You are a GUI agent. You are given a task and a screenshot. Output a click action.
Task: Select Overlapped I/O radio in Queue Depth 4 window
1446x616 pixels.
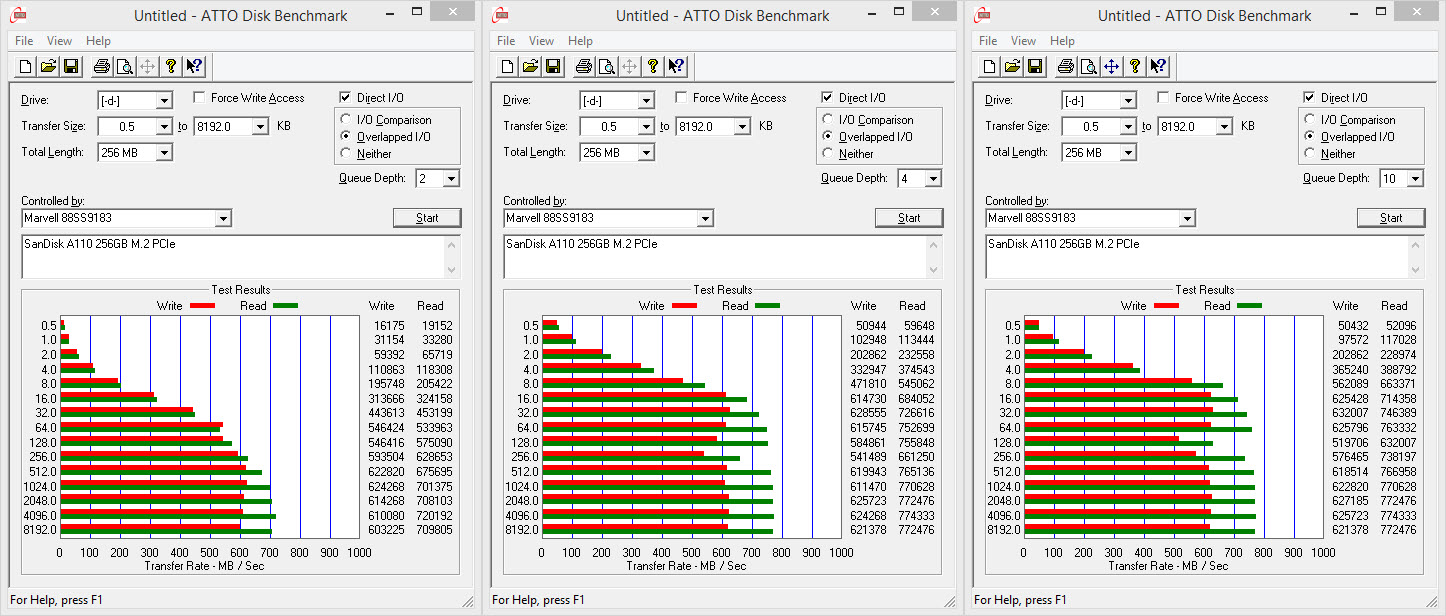(x=829, y=137)
